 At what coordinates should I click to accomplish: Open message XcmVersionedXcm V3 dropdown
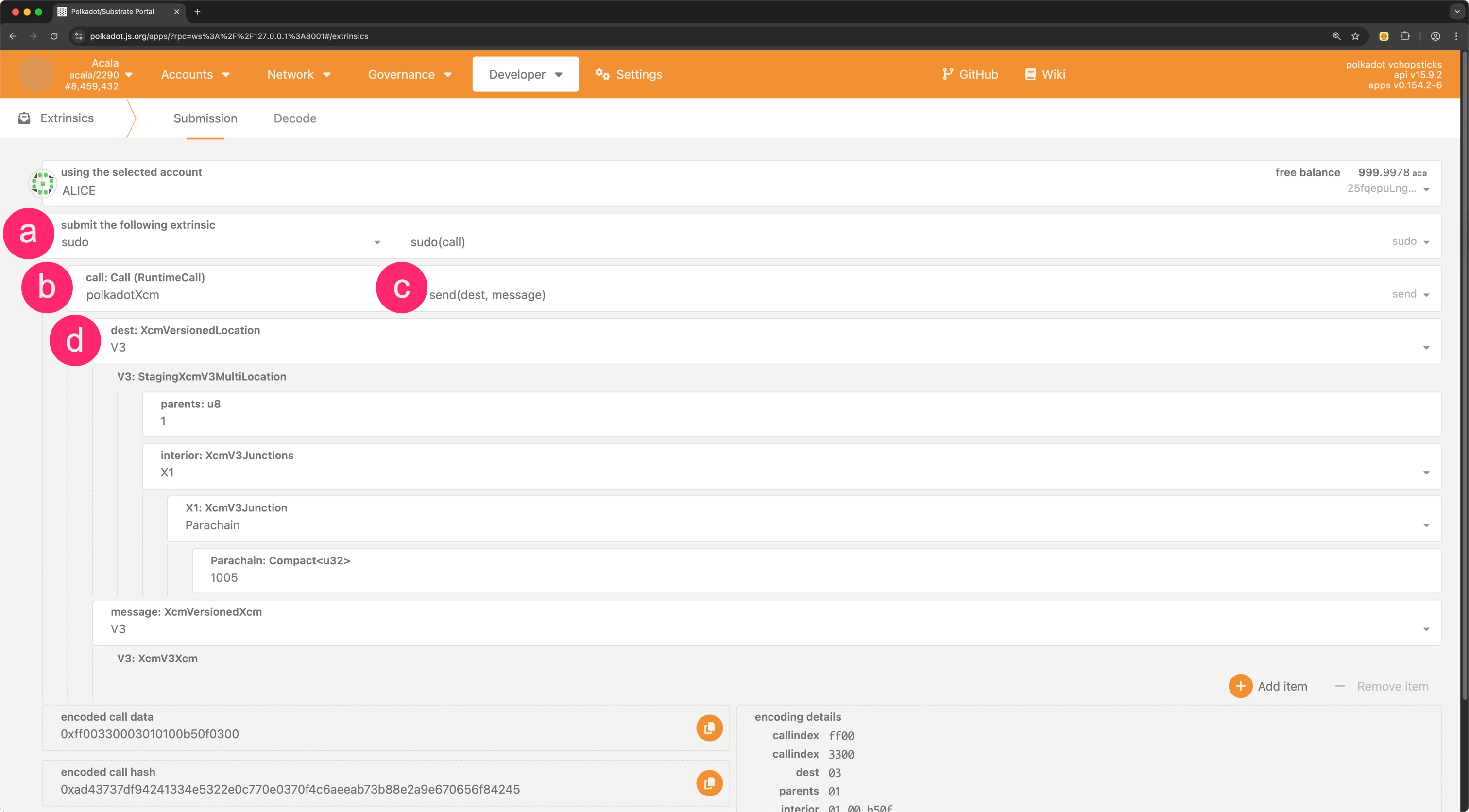point(1426,629)
